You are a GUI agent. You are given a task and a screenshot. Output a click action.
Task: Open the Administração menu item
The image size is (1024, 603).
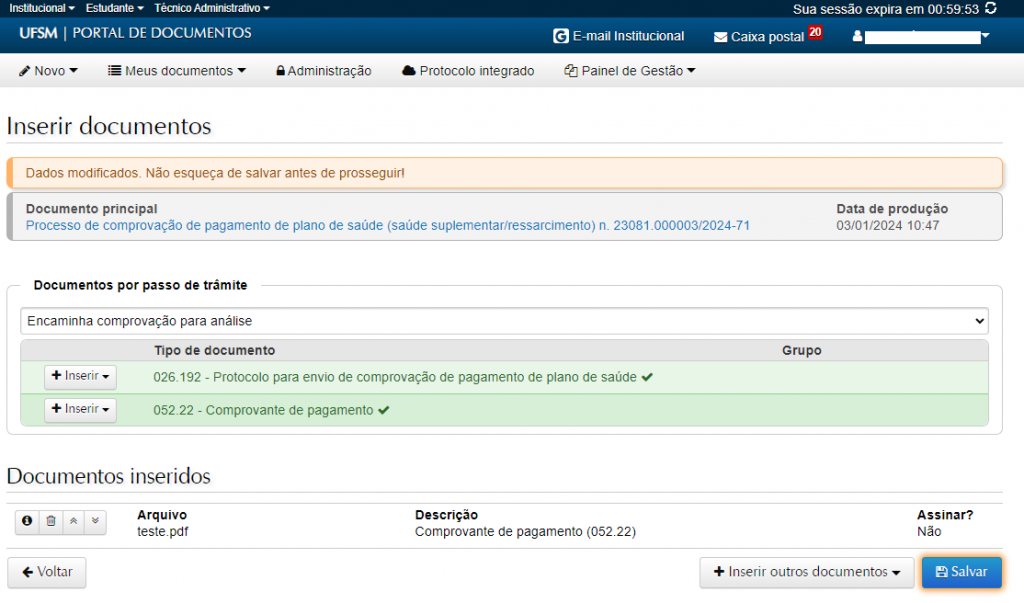323,71
